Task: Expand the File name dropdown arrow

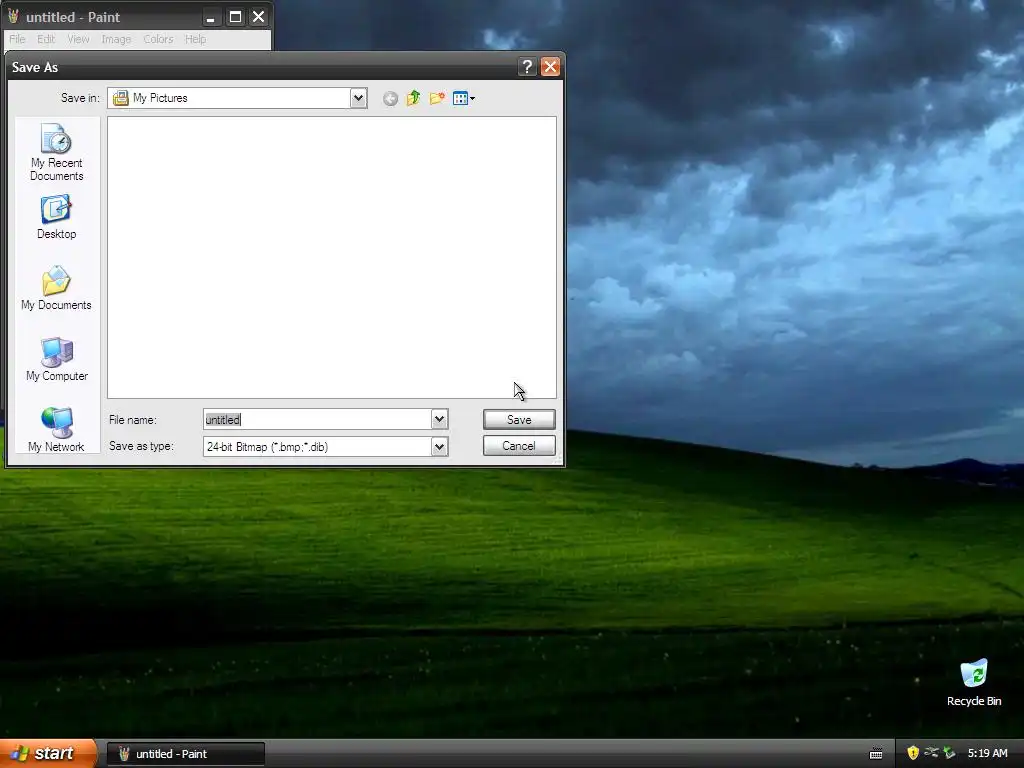Action: pyautogui.click(x=440, y=419)
